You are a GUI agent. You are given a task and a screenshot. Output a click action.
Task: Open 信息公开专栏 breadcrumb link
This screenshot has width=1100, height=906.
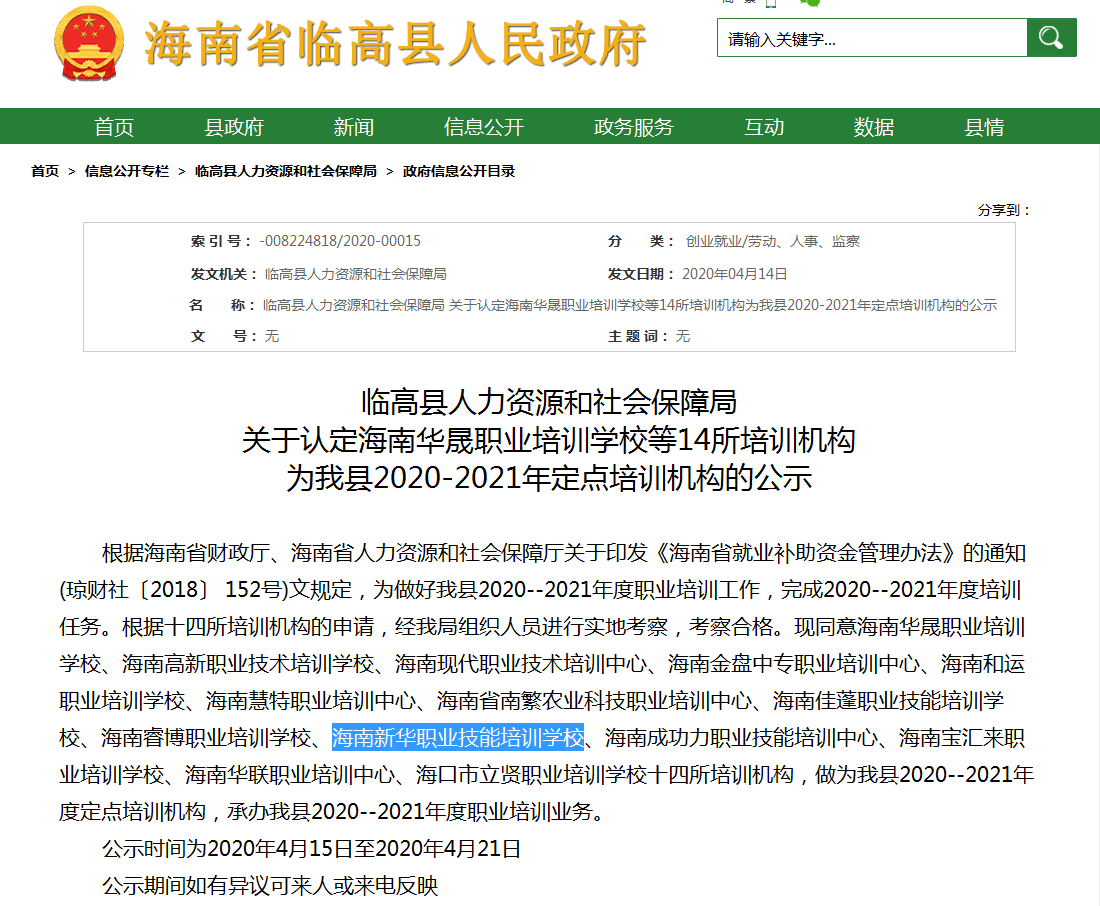click(x=127, y=171)
